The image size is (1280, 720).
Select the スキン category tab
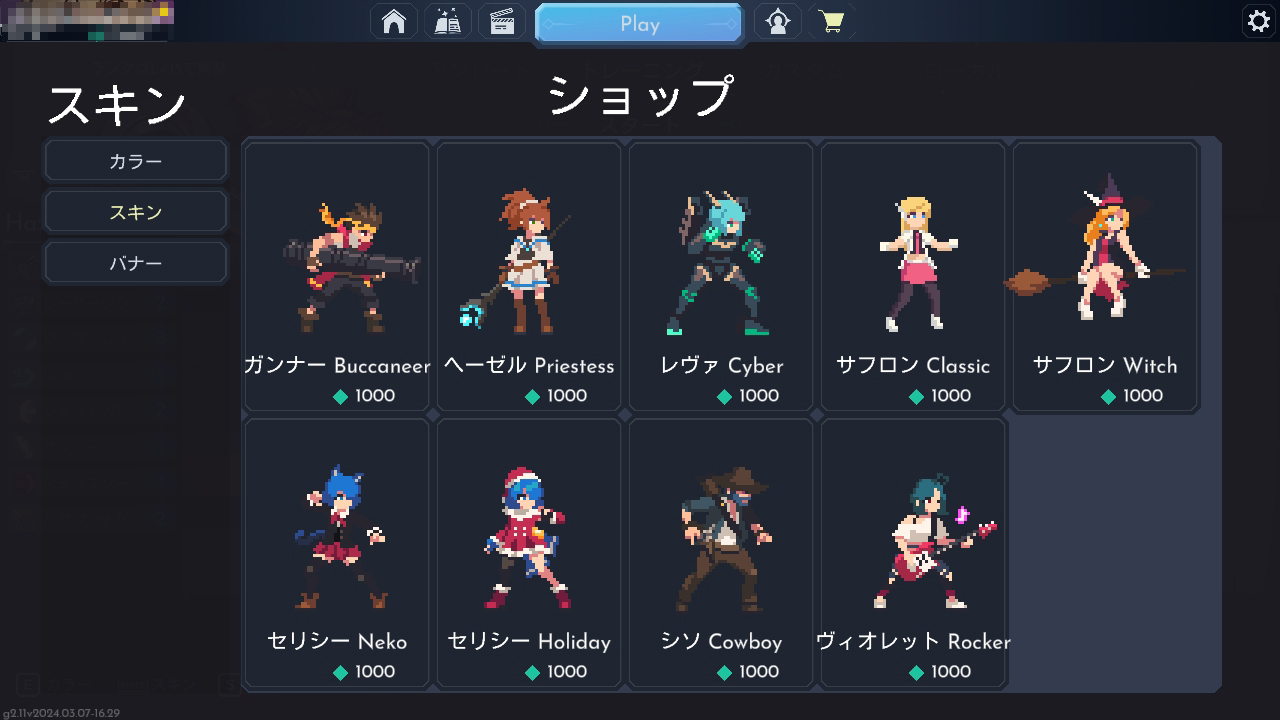[x=136, y=212]
